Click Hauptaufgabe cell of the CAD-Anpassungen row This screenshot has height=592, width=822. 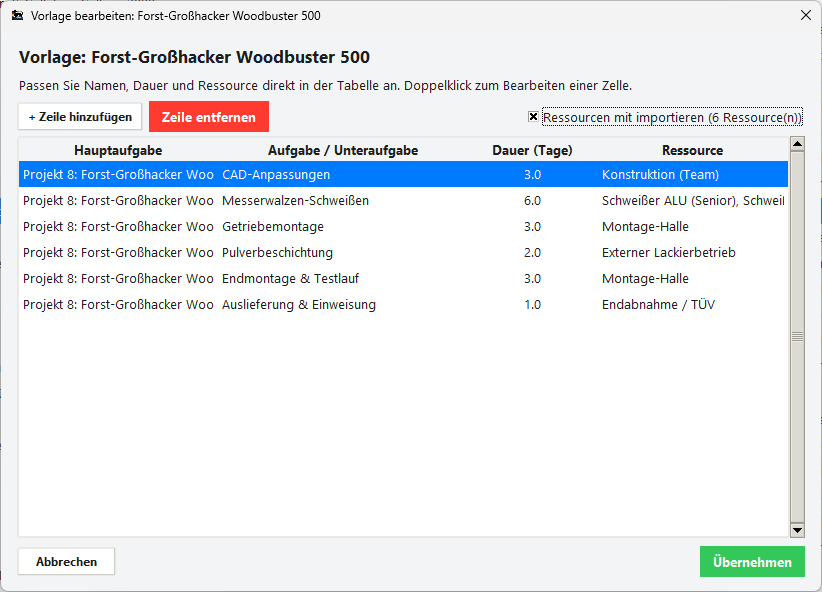[x=118, y=175]
